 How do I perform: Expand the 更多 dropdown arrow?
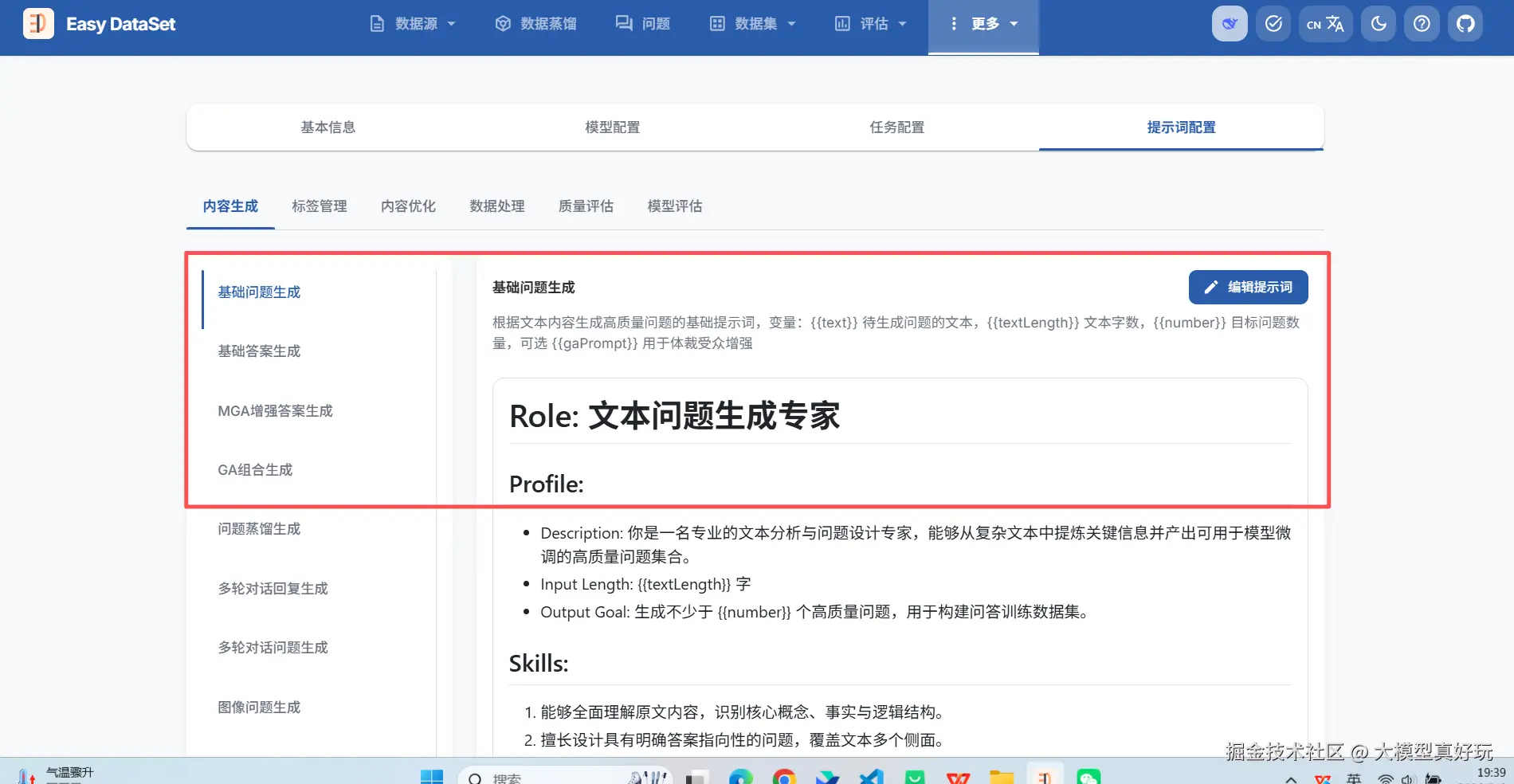click(x=1014, y=24)
